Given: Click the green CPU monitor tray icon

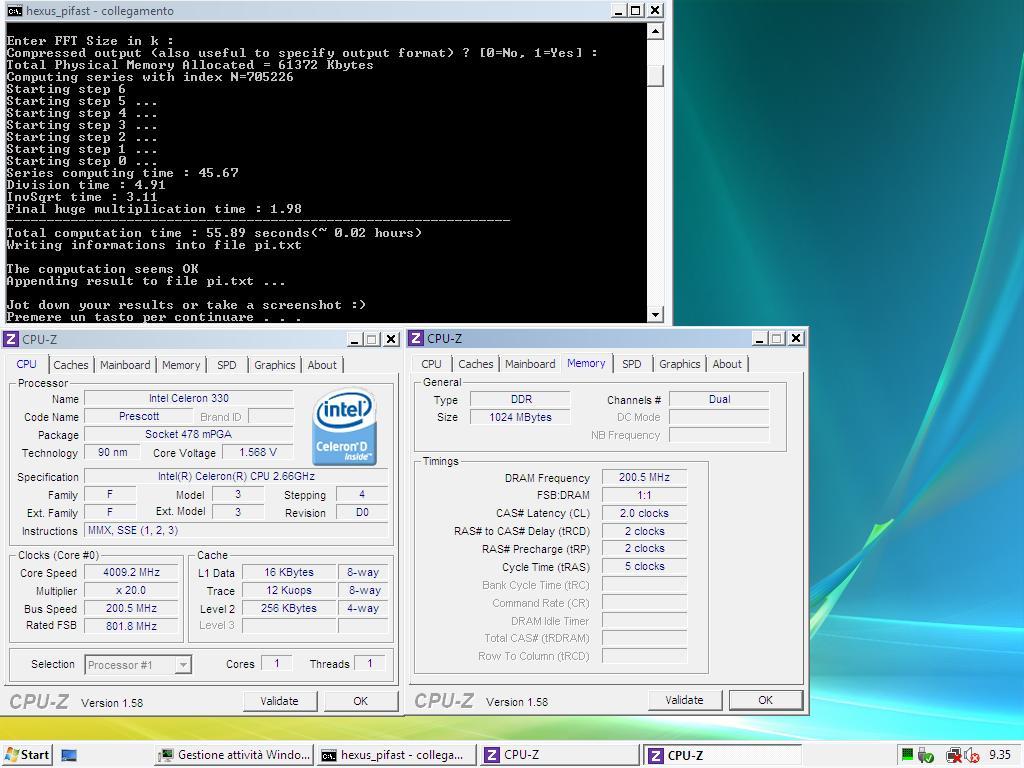Looking at the screenshot, I should click(907, 755).
